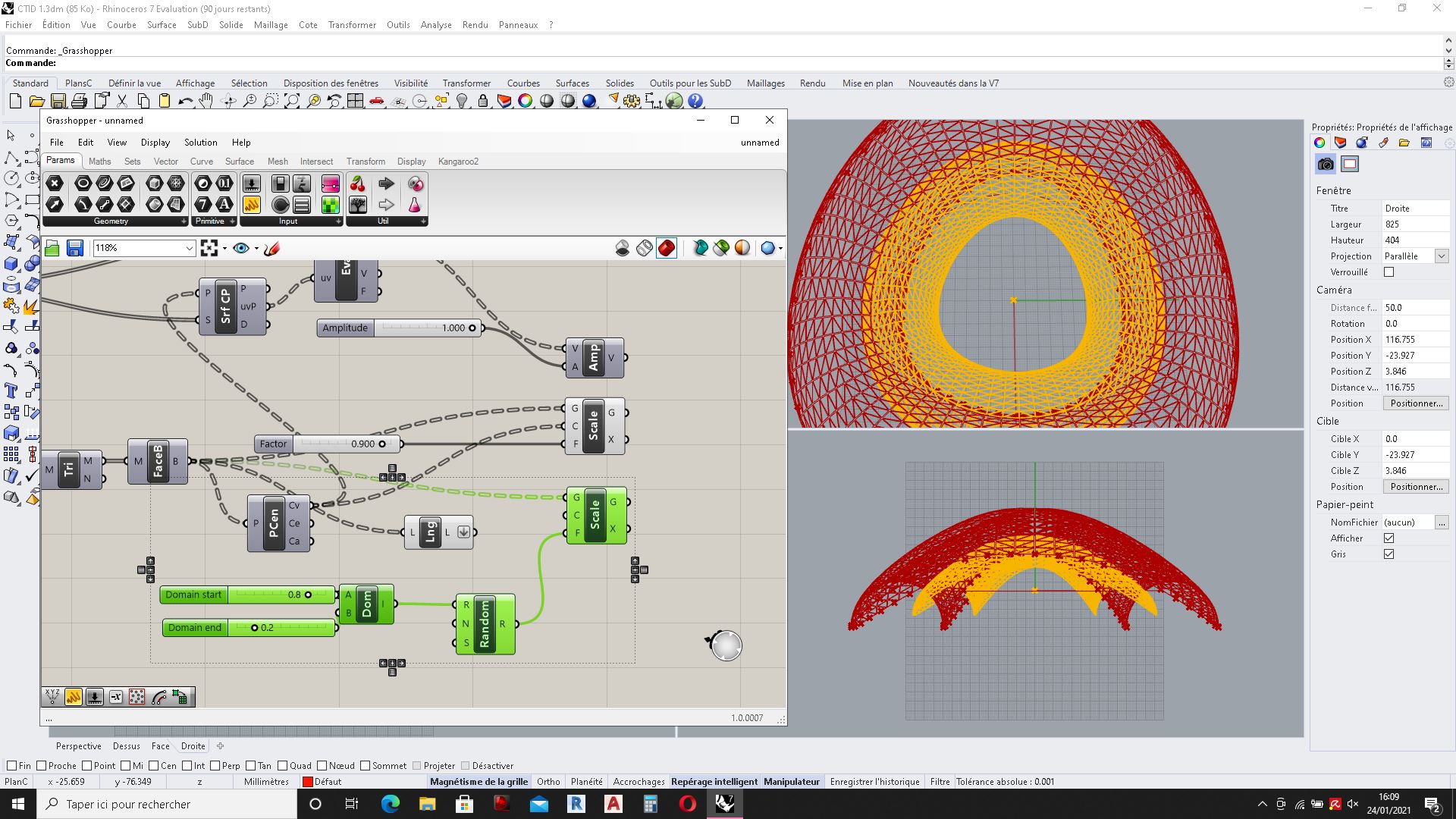Open the zoom level 118% dropdown
This screenshot has width=1456, height=819.
pyautogui.click(x=189, y=248)
